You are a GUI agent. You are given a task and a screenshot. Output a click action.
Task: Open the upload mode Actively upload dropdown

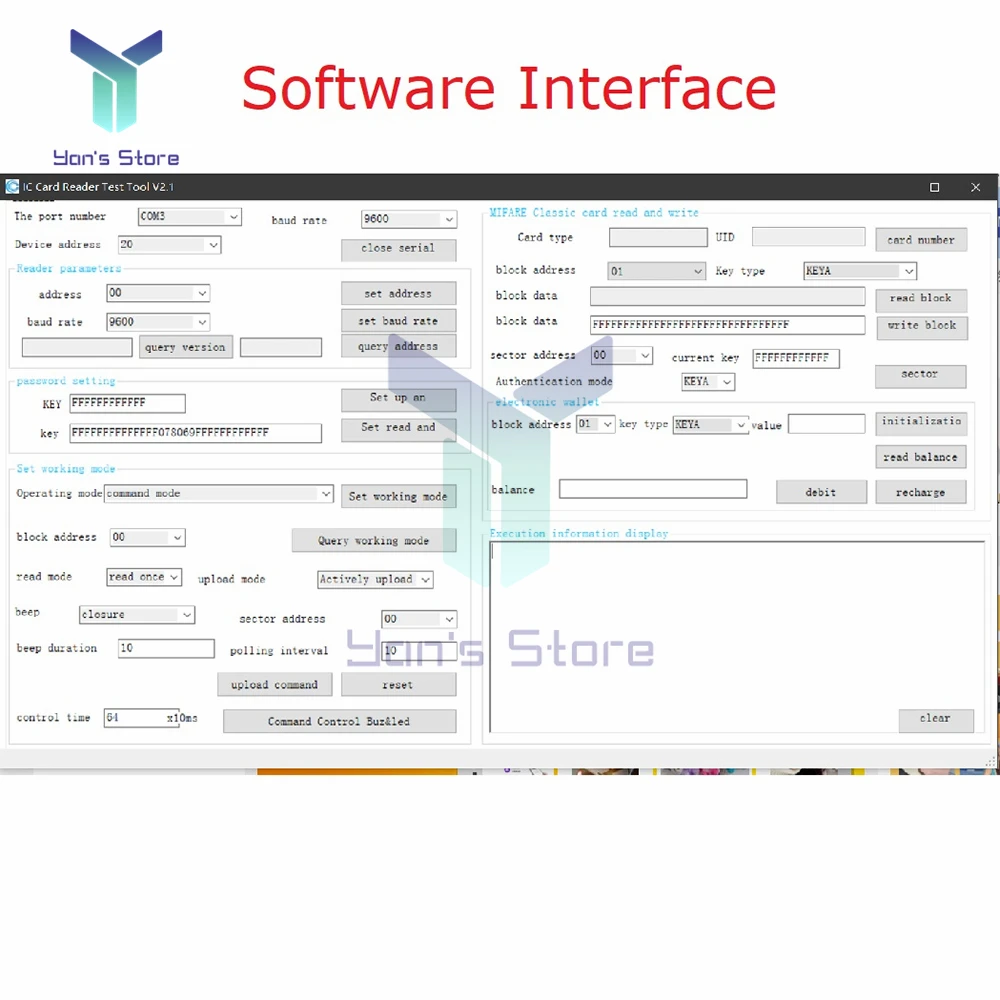(375, 580)
